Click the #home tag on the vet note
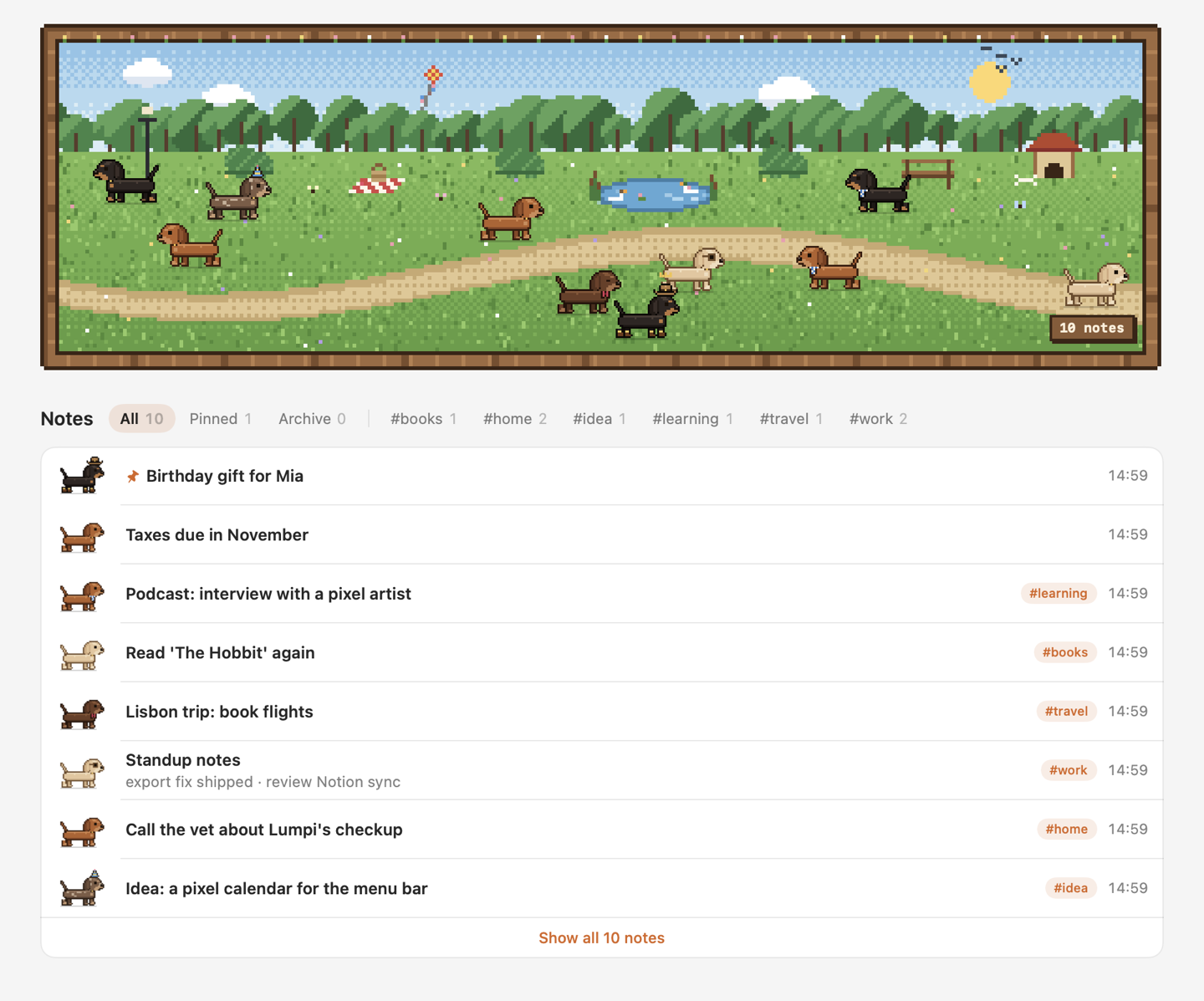The width and height of the screenshot is (1204, 1001). (1067, 830)
